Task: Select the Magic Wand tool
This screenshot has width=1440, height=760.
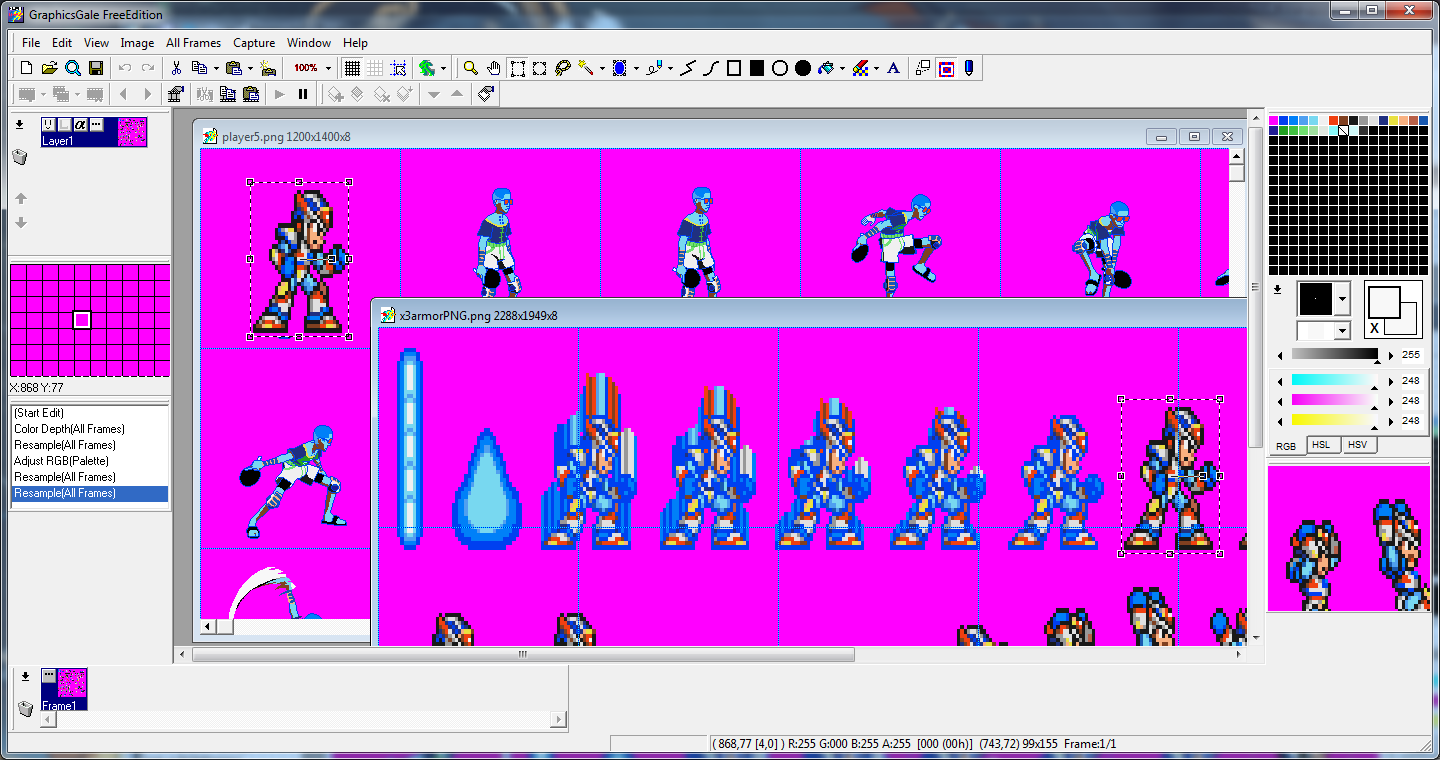Action: coord(586,68)
